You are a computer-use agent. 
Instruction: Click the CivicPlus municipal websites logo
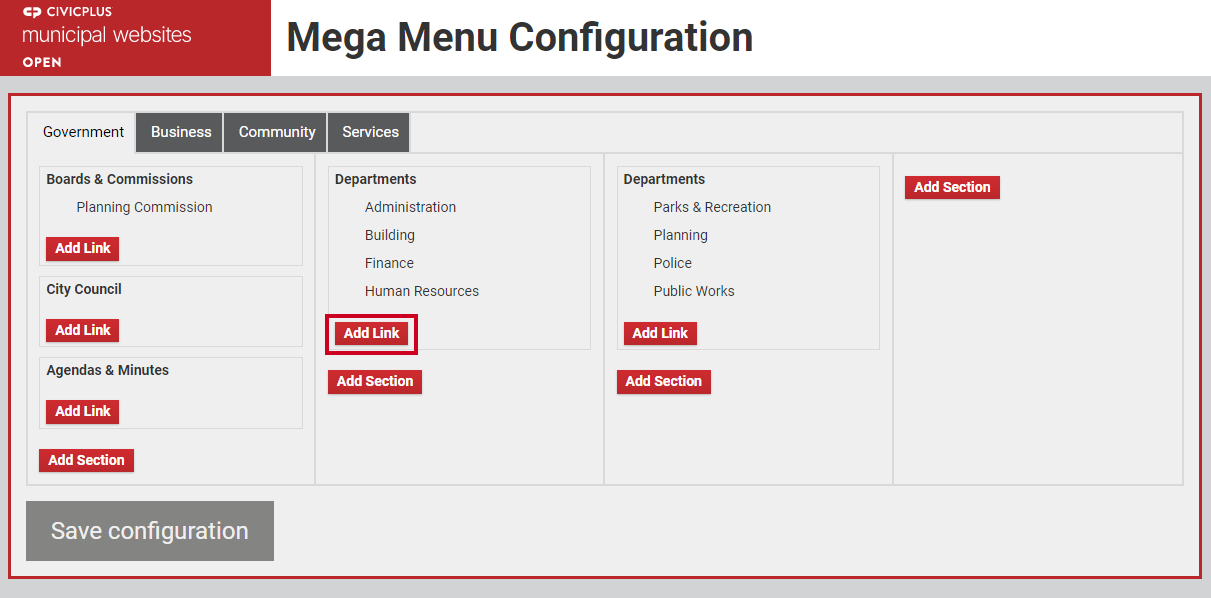(135, 38)
